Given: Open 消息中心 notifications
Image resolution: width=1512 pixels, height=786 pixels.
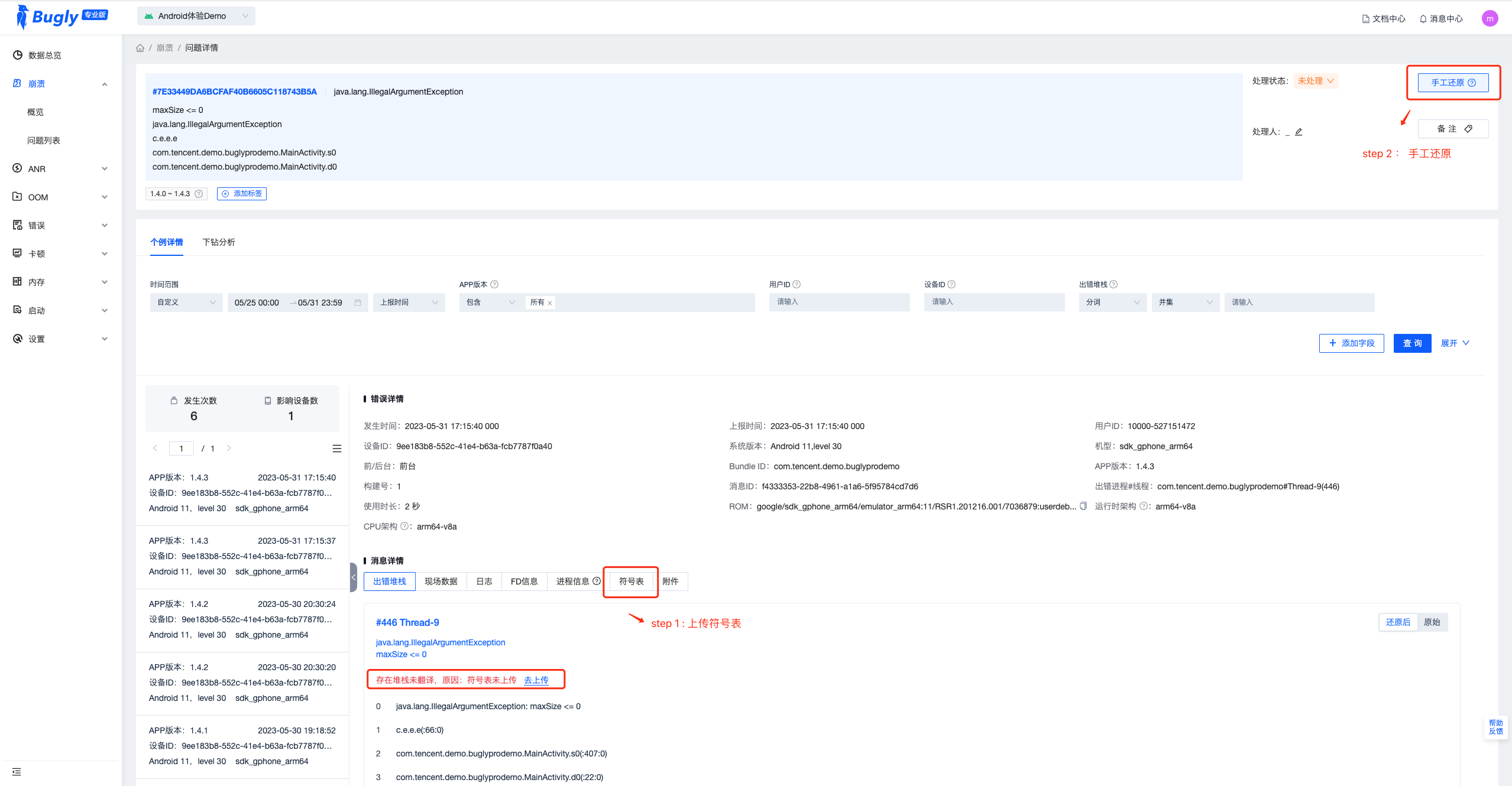Looking at the screenshot, I should point(1441,19).
